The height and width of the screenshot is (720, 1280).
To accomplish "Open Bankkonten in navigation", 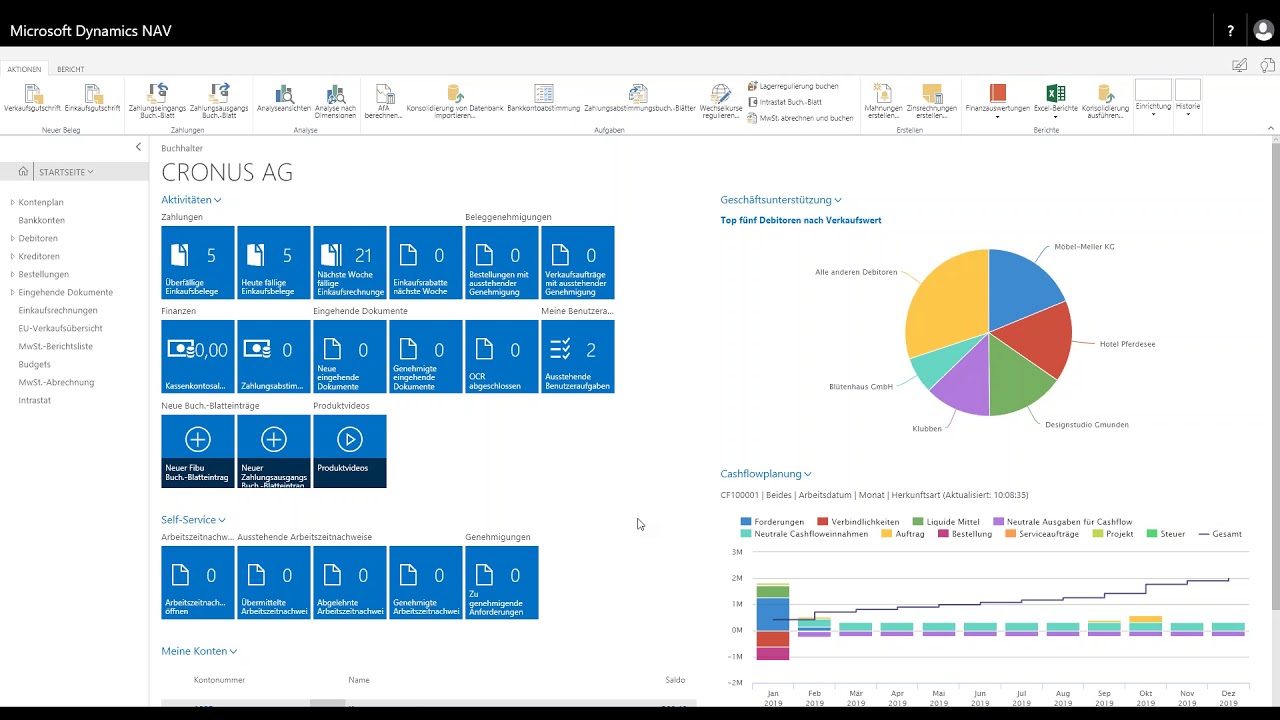I will 42,220.
